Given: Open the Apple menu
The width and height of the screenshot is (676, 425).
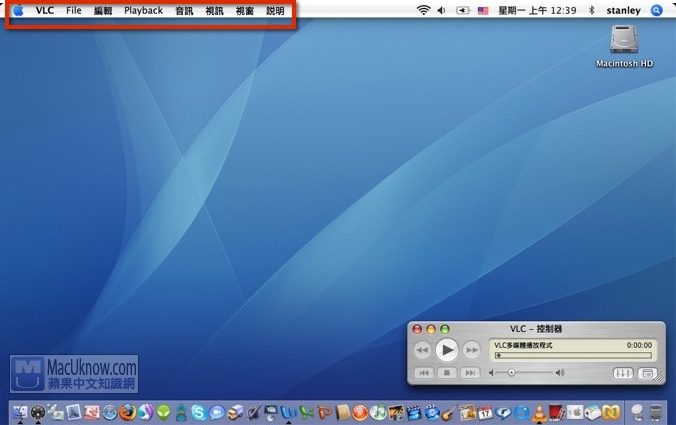Looking at the screenshot, I should click(x=18, y=10).
